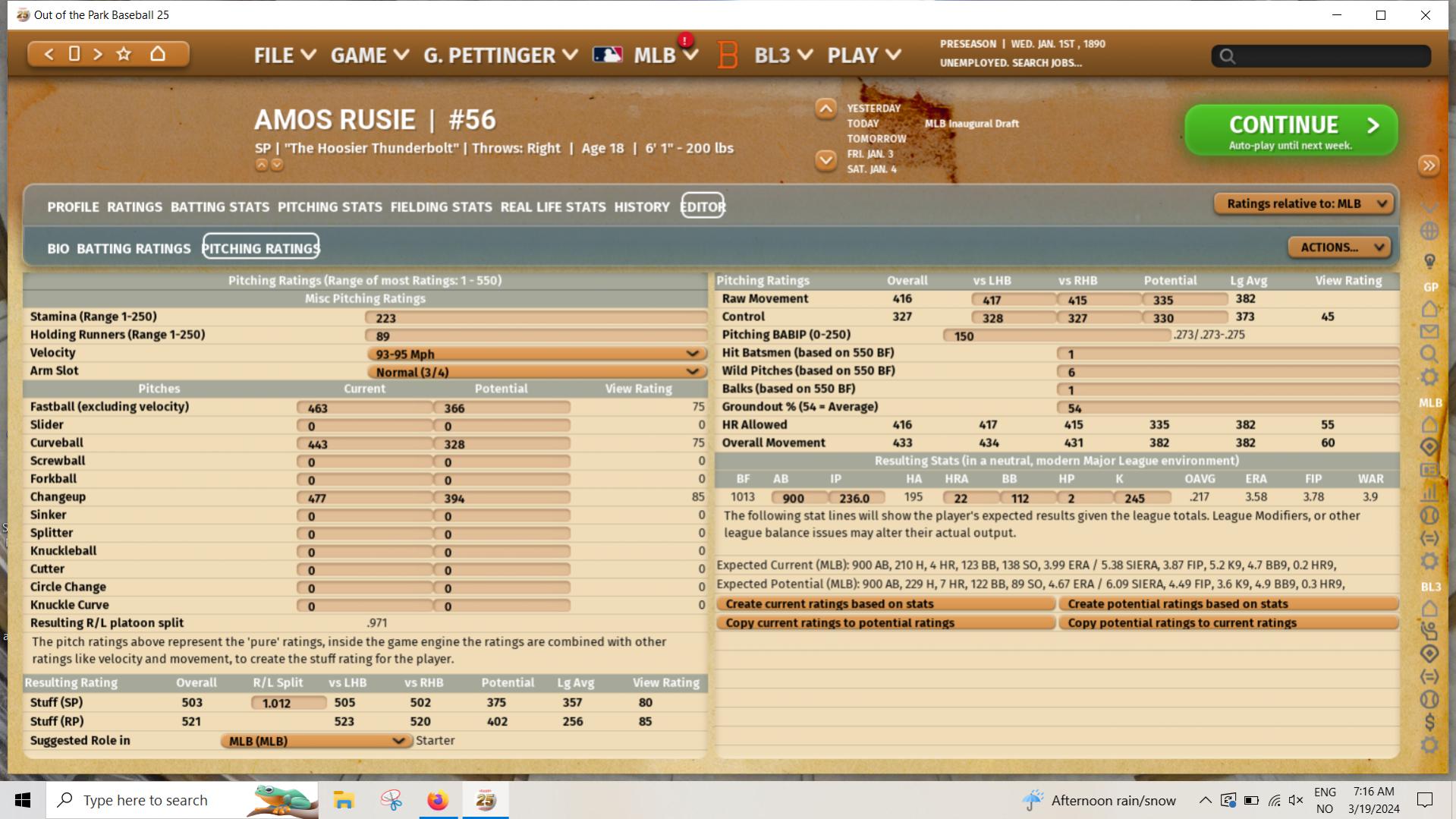Open the FILE menu
This screenshot has height=819, width=1456.
tap(285, 55)
